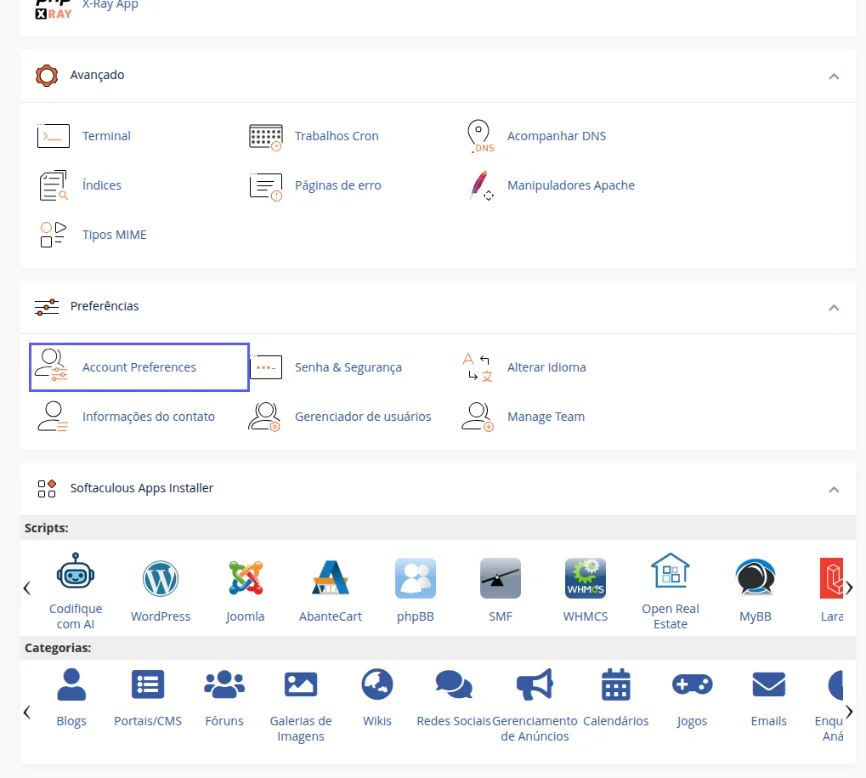Screen dimensions: 866x778
Task: Open the Índices document icon
Action: 54,186
